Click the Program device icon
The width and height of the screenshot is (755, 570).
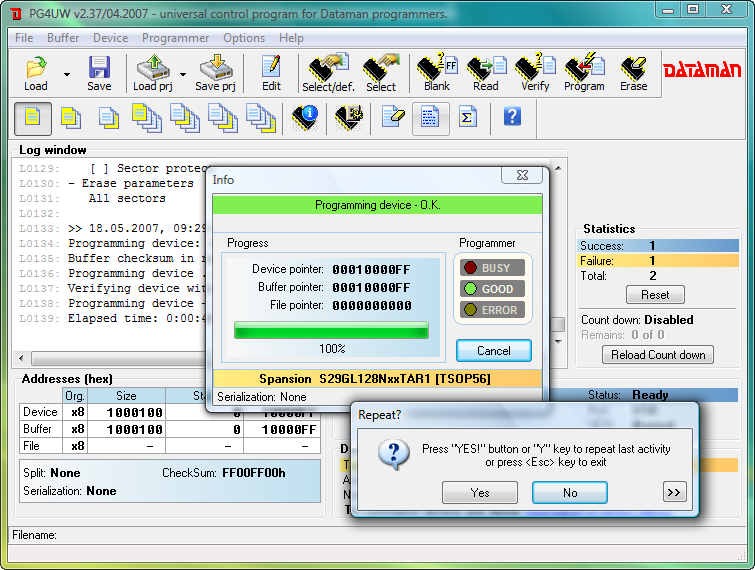[584, 73]
